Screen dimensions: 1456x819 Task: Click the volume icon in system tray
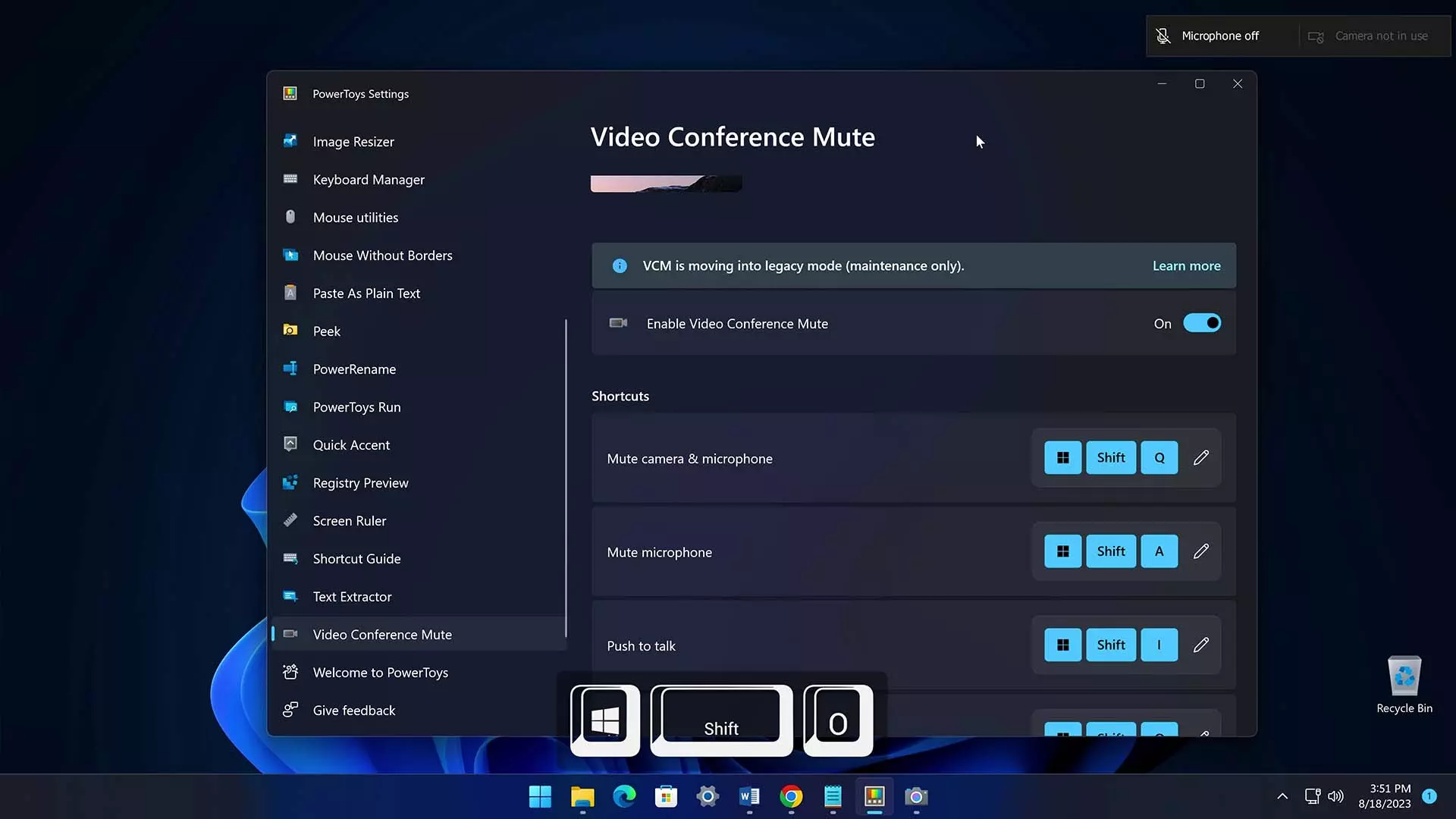(1335, 796)
